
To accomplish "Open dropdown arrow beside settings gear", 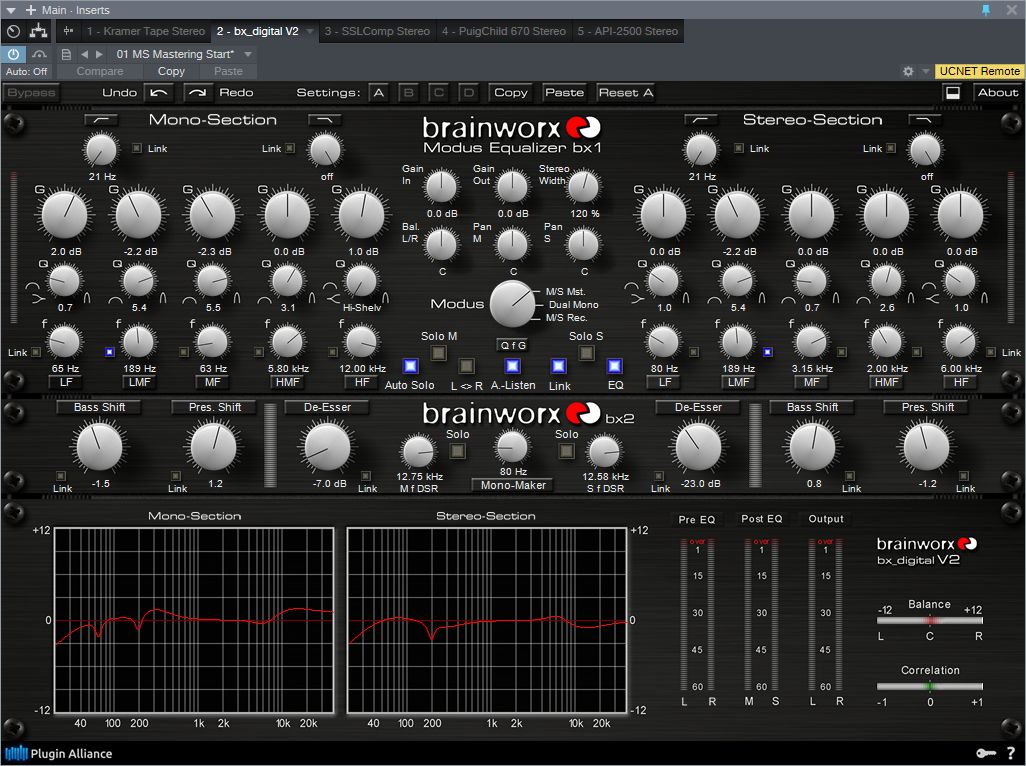I will pyautogui.click(x=925, y=71).
